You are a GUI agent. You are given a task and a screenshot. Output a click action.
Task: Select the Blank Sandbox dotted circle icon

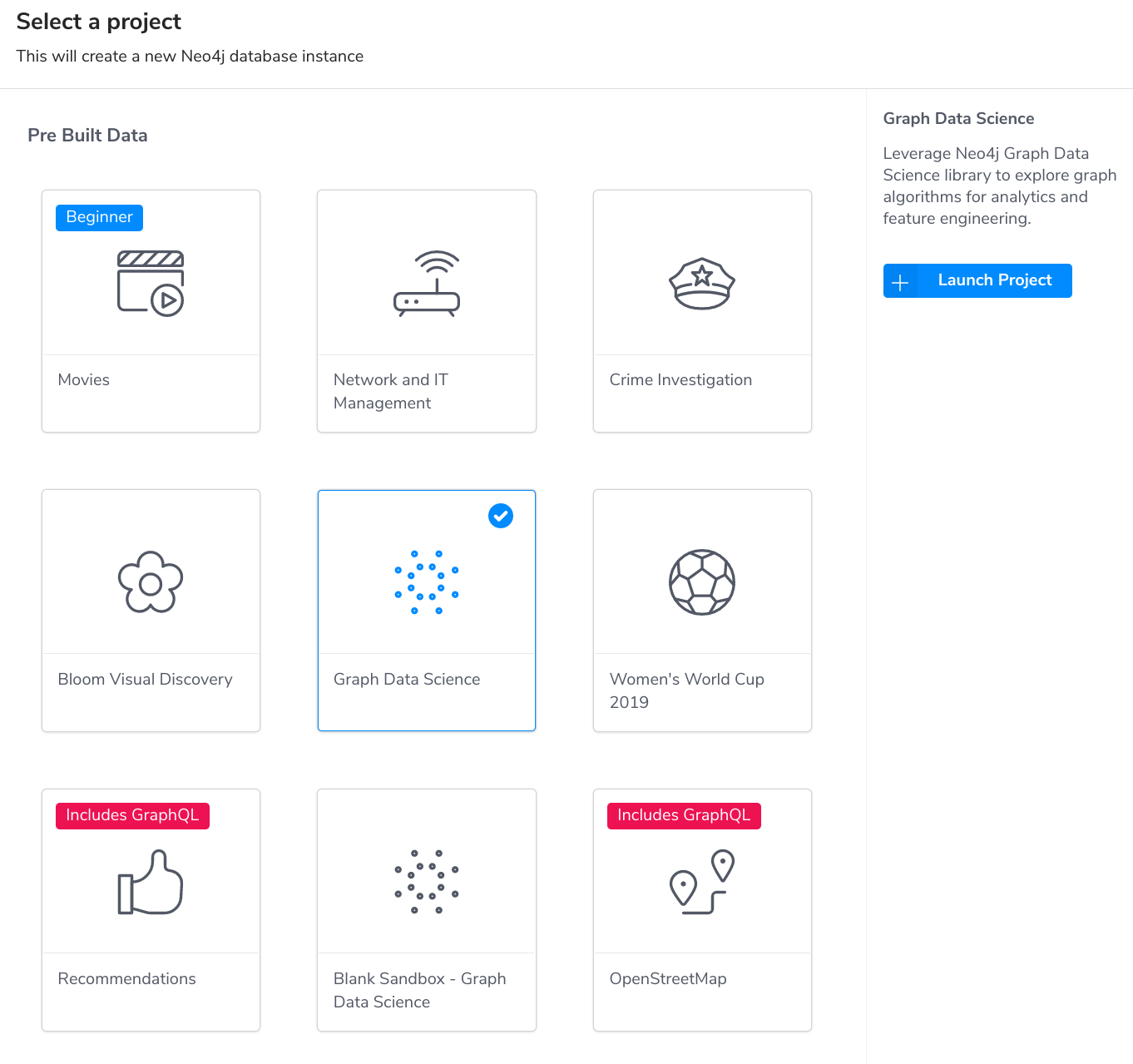[427, 882]
